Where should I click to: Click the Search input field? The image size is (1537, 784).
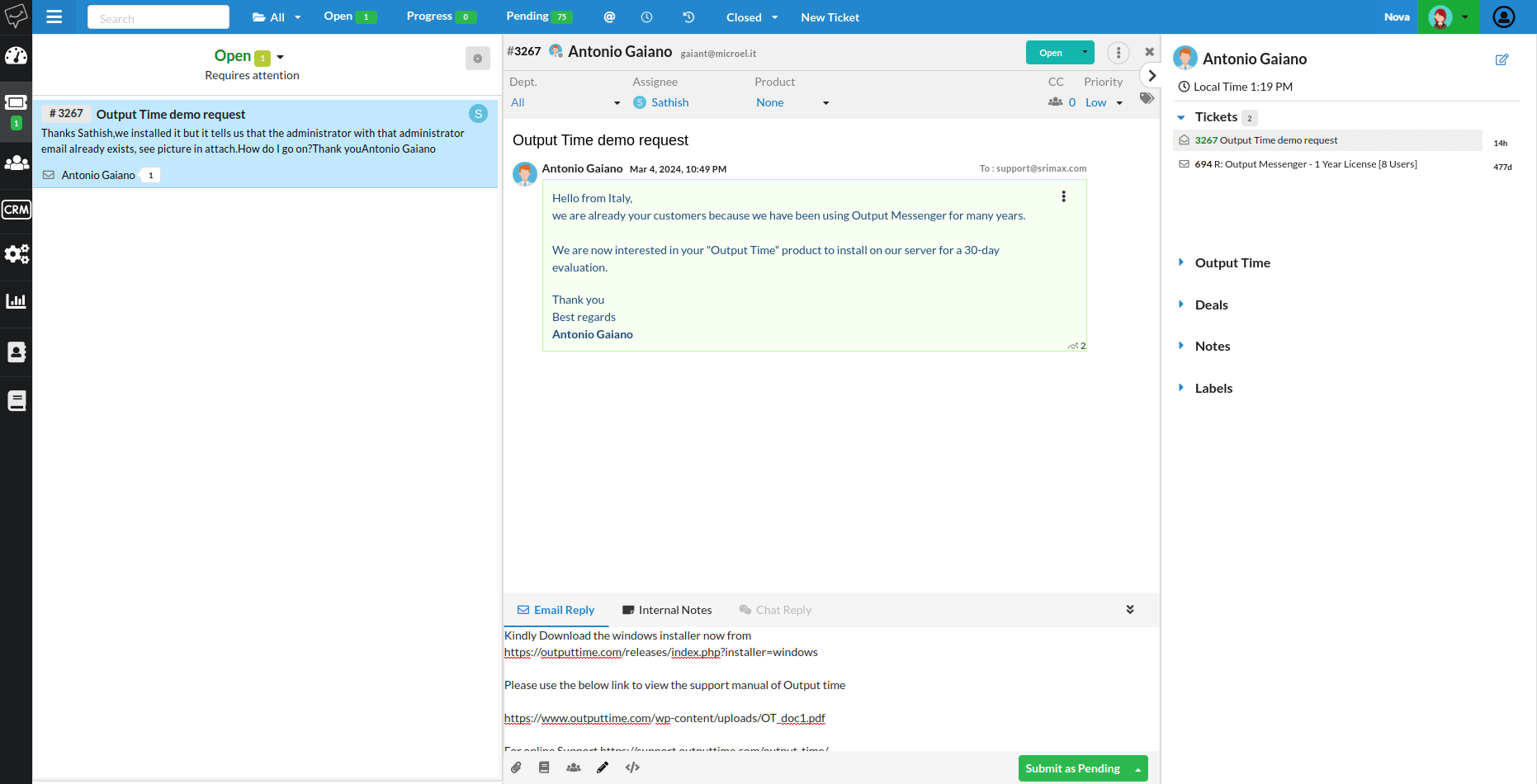point(158,17)
